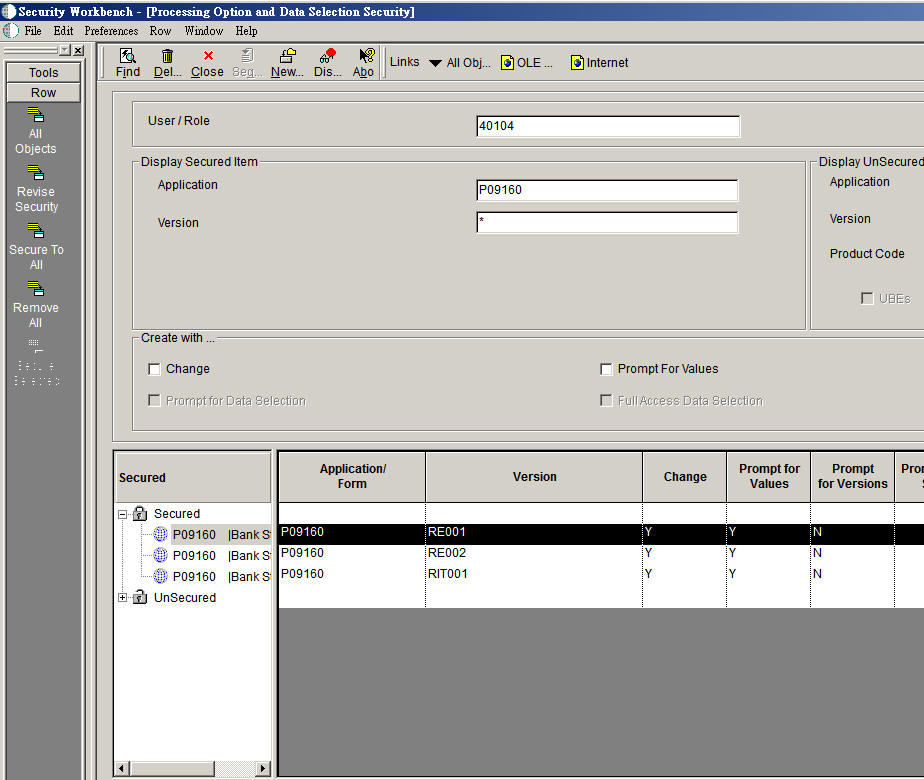Enable the Change checkbox
The image size is (924, 780).
coord(154,369)
